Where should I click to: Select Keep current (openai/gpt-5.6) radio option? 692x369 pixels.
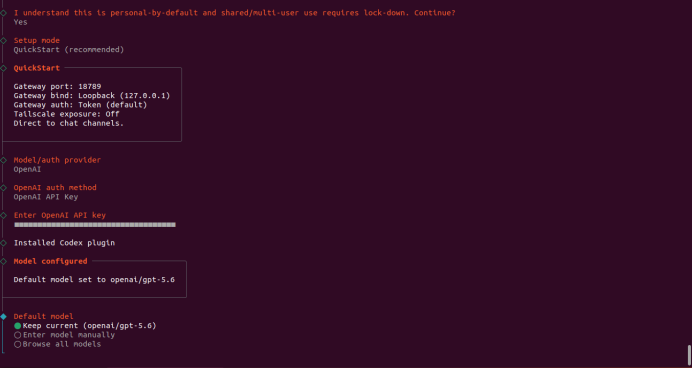point(85,326)
